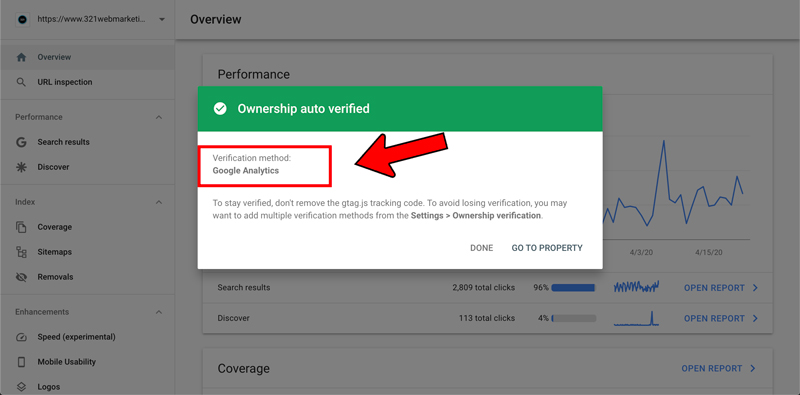
Task: Click the Discover 4% progress bar
Action: (573, 318)
